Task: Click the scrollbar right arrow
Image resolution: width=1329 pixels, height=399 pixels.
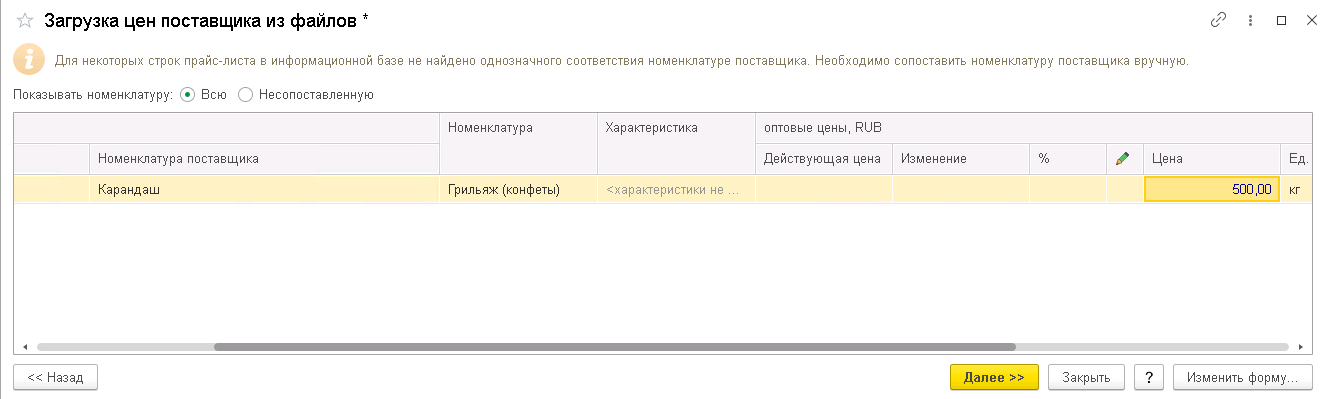Action: pos(1301,347)
